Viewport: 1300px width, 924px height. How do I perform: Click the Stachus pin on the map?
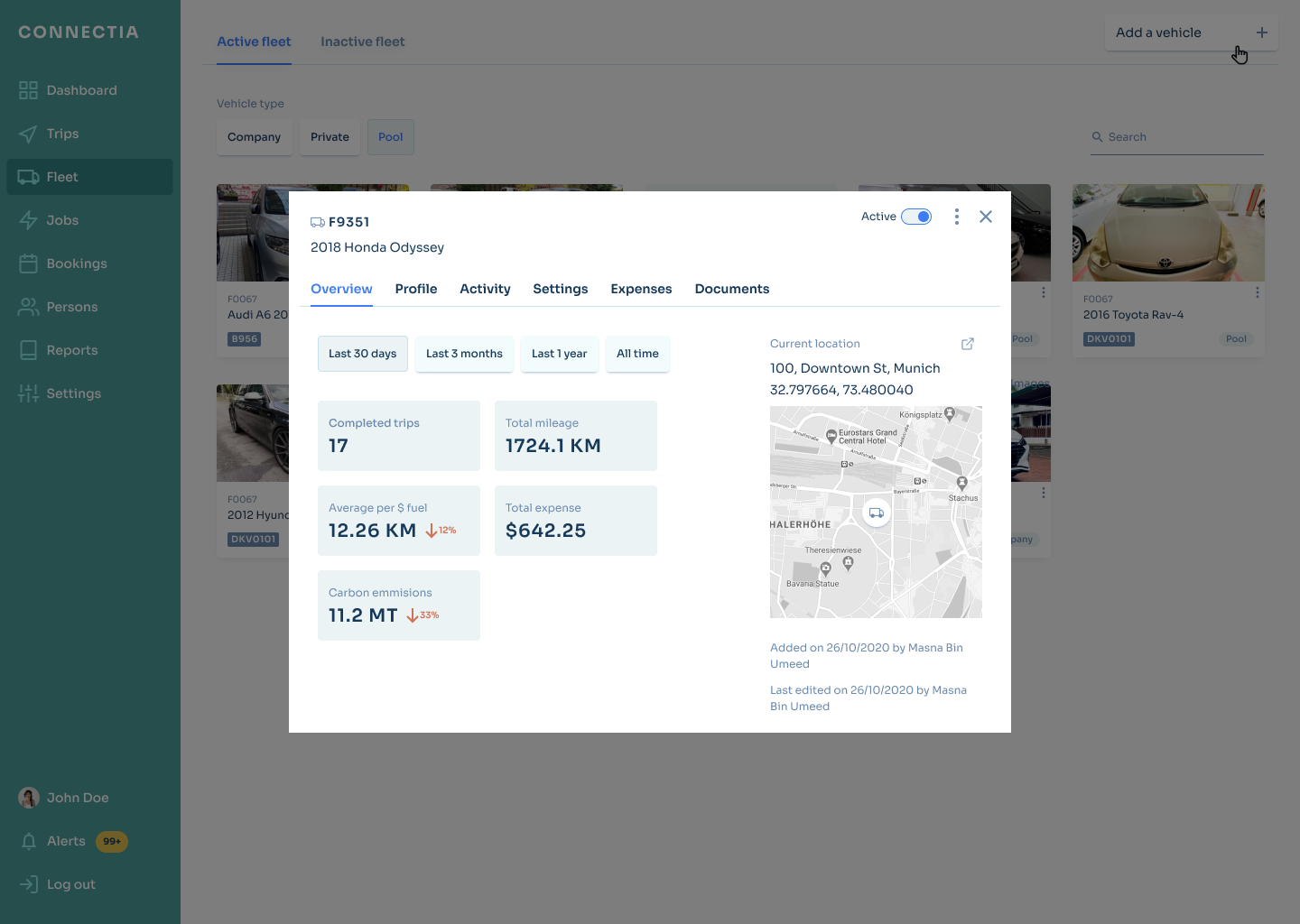click(962, 484)
